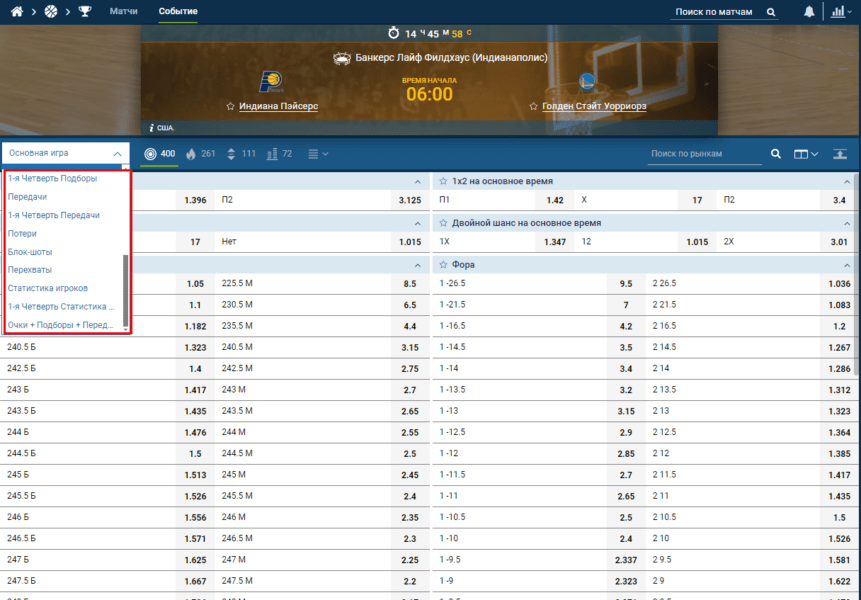Click the collapse-all markets icon at far right
This screenshot has width=861, height=600.
pos(839,154)
